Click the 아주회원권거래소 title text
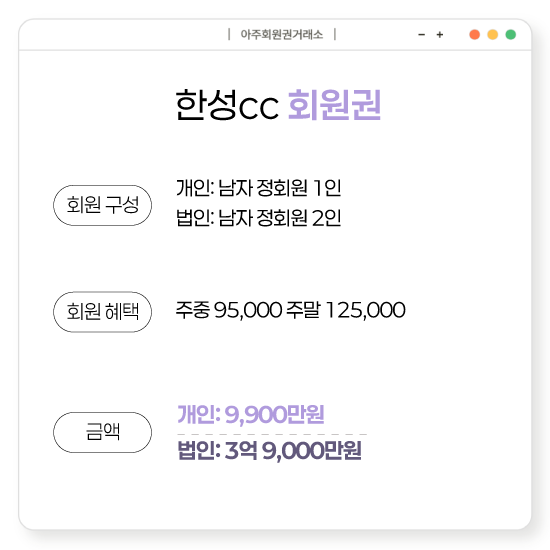The width and height of the screenshot is (550, 550). tap(282, 35)
